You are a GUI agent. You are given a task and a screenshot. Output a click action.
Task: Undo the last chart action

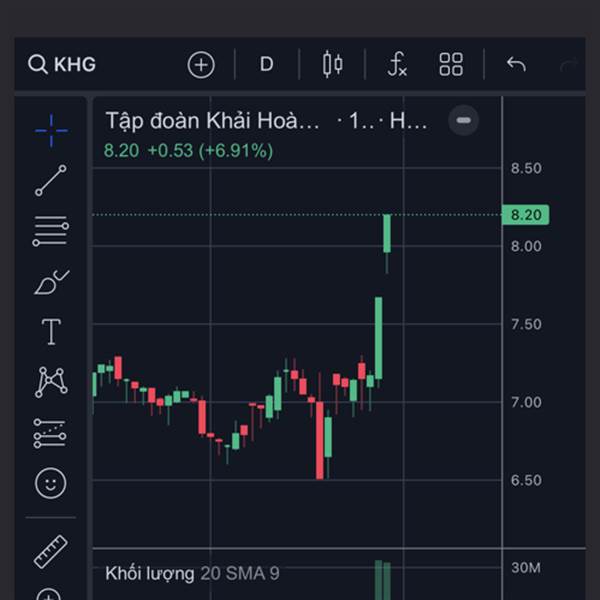(516, 64)
